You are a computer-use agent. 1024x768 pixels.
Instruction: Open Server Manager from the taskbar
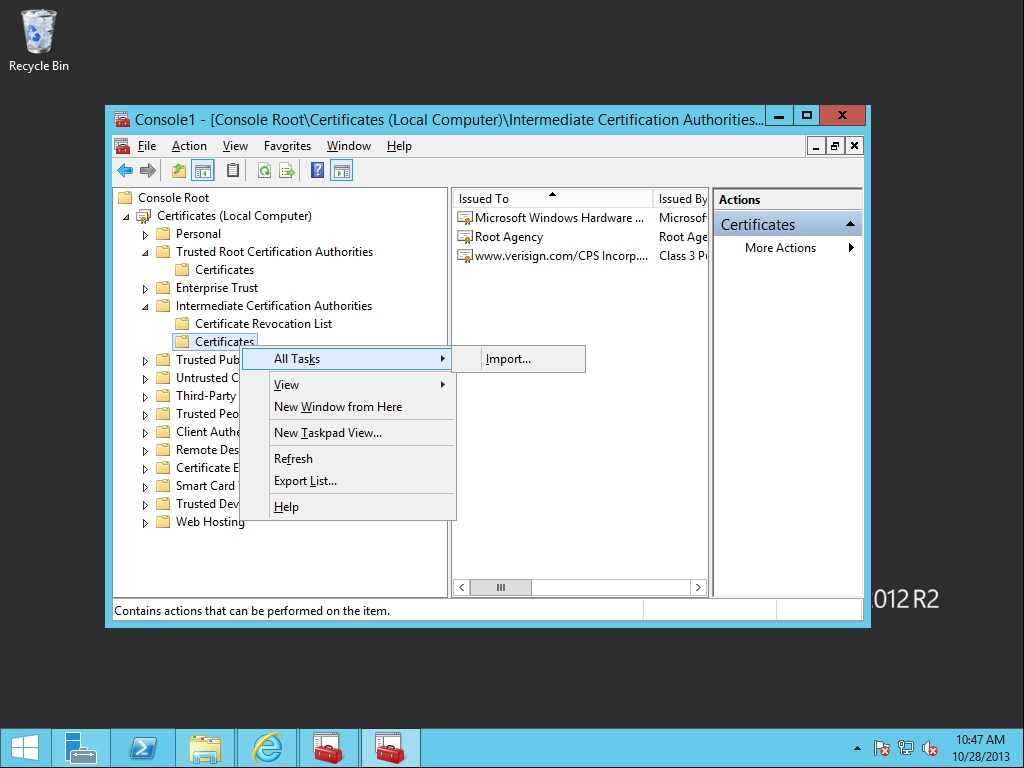(x=81, y=748)
